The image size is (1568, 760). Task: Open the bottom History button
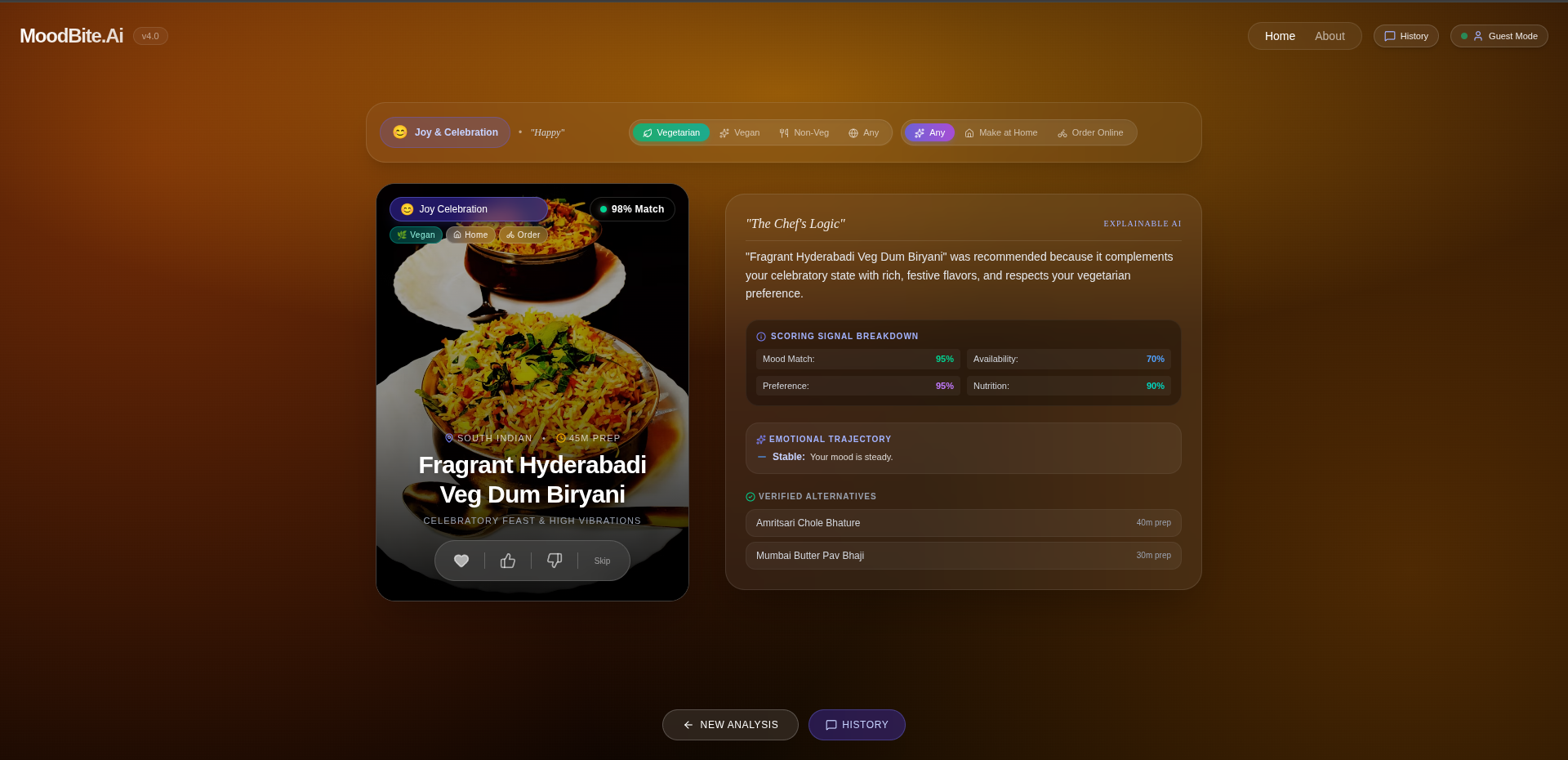tap(857, 725)
